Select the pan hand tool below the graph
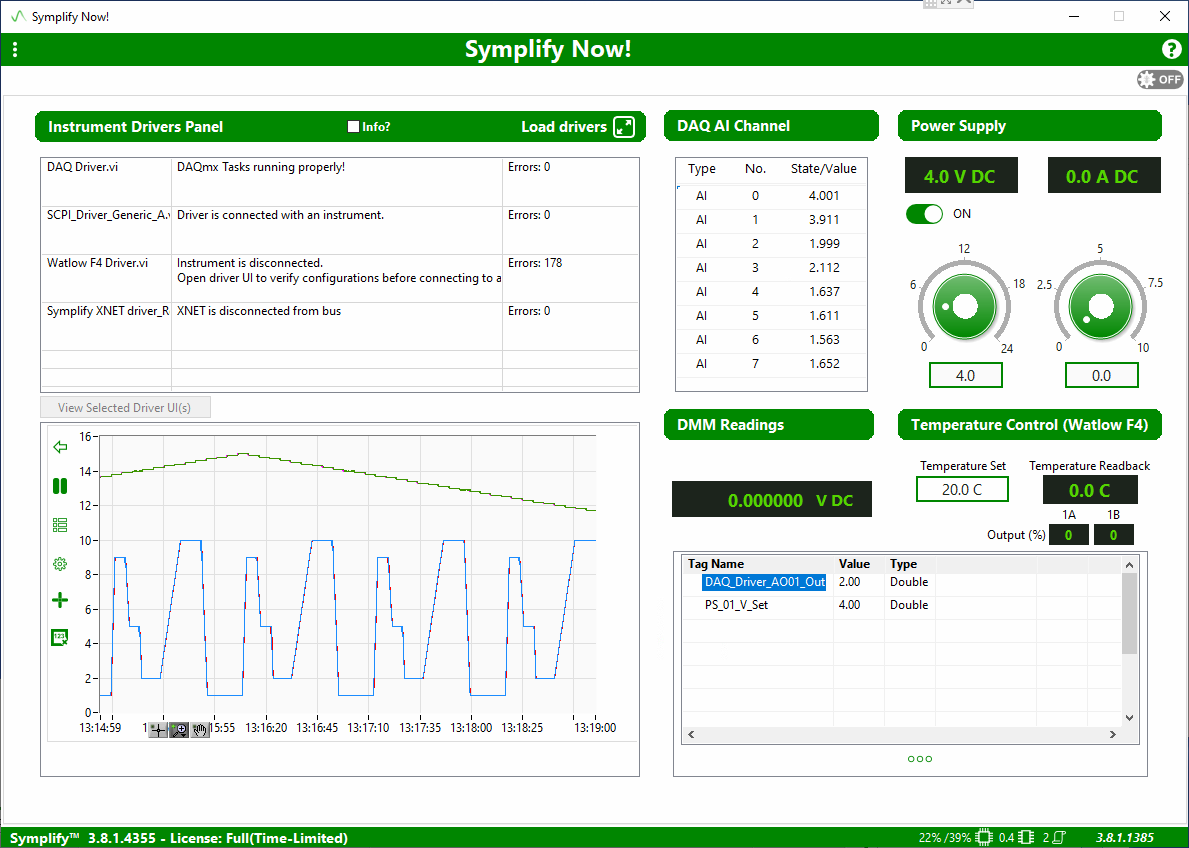 coord(199,729)
